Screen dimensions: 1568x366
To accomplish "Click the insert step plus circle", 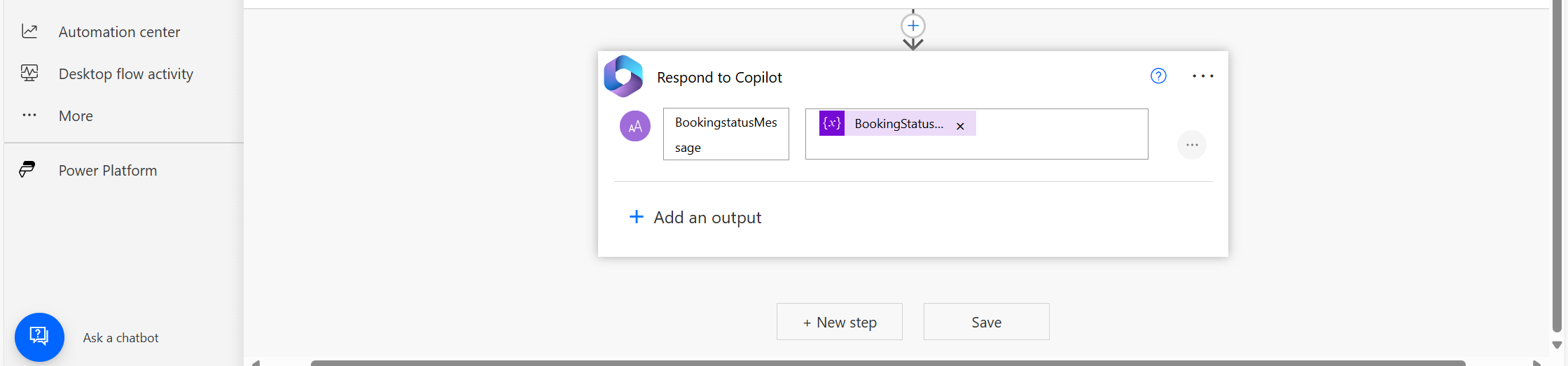I will tap(913, 27).
